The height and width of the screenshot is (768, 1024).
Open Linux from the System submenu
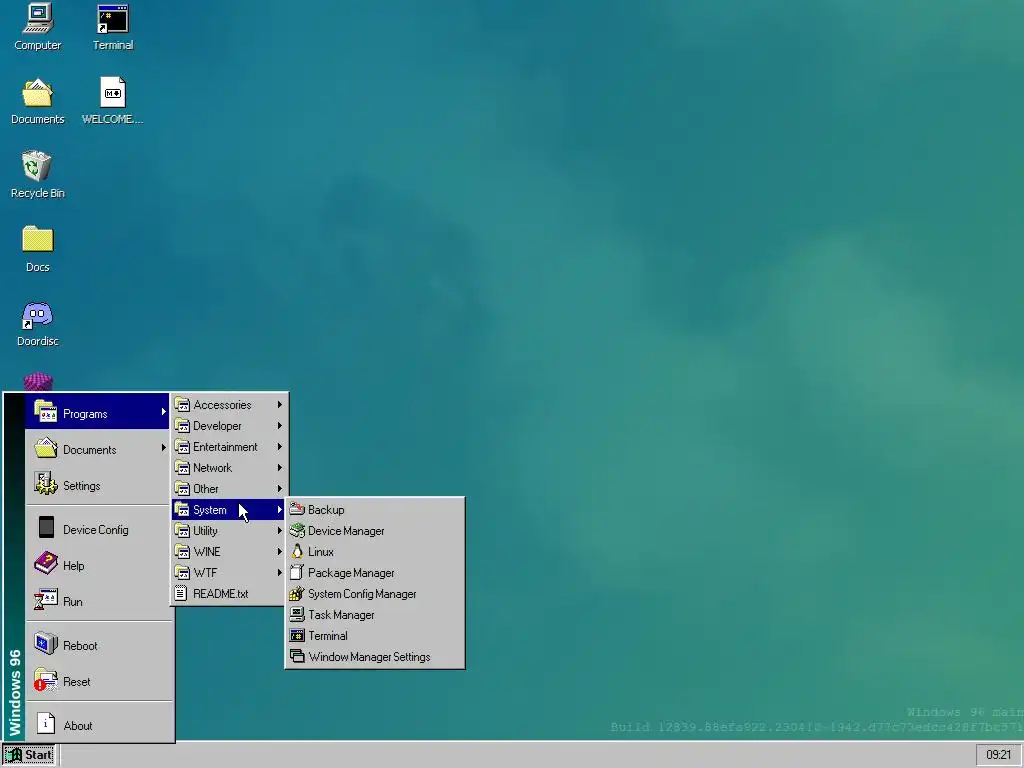[x=375, y=551]
